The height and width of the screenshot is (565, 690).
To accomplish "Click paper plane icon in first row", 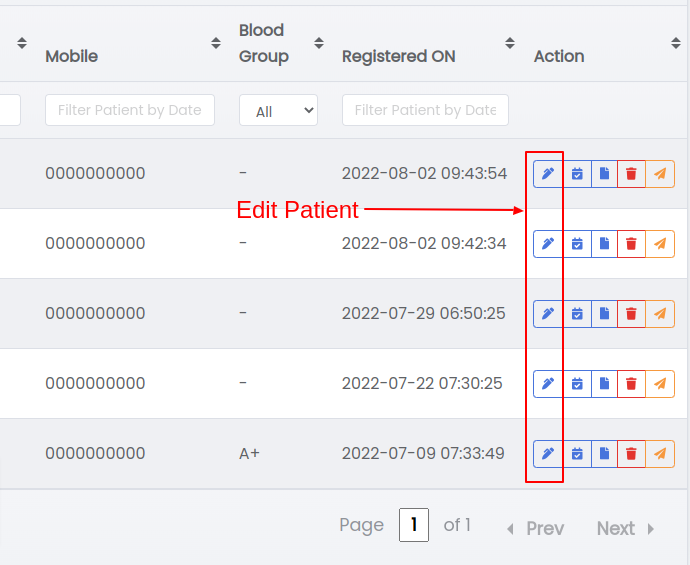I will [660, 174].
